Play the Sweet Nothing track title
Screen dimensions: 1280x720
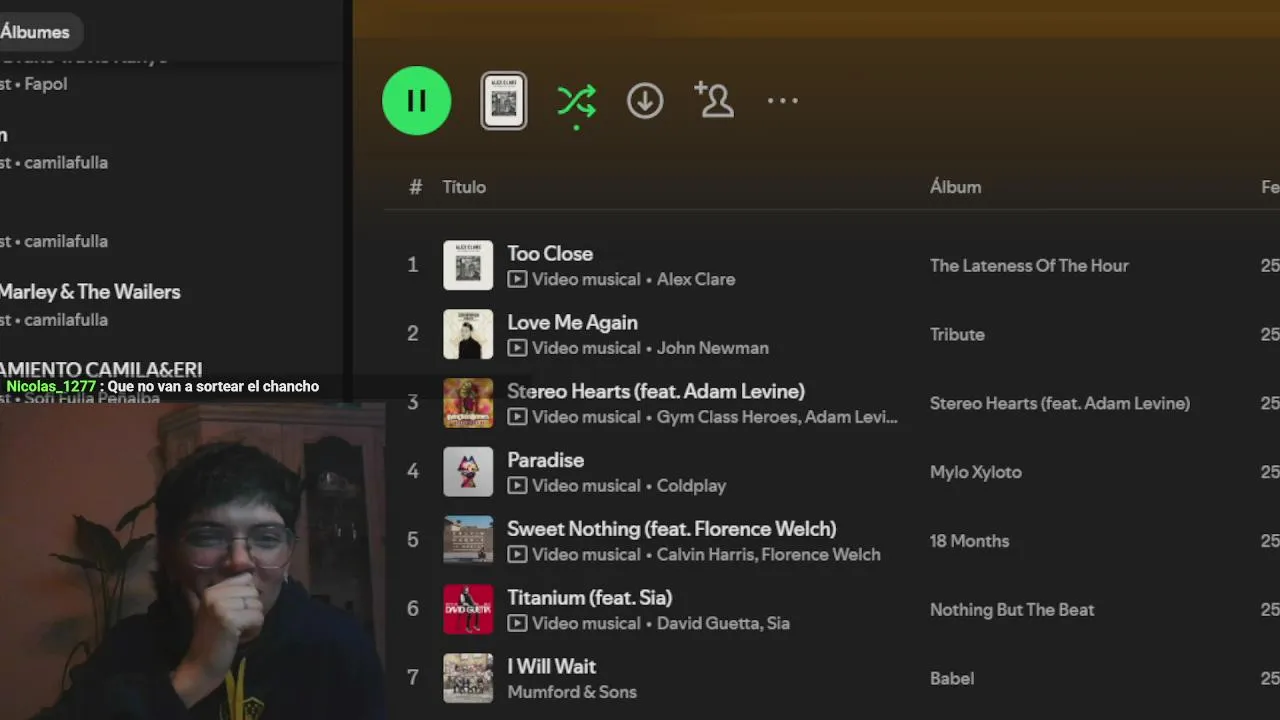point(672,529)
